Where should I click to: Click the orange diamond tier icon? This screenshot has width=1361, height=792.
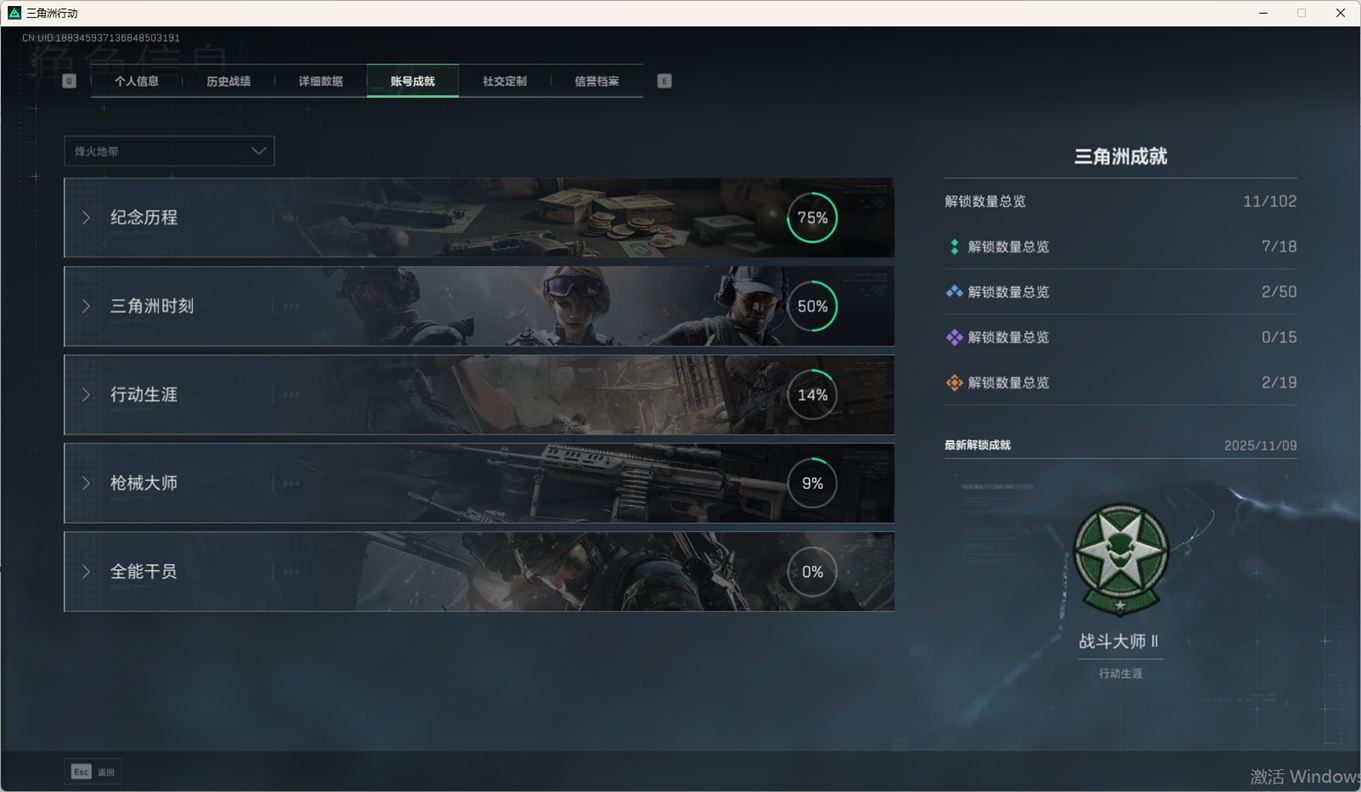tap(954, 383)
